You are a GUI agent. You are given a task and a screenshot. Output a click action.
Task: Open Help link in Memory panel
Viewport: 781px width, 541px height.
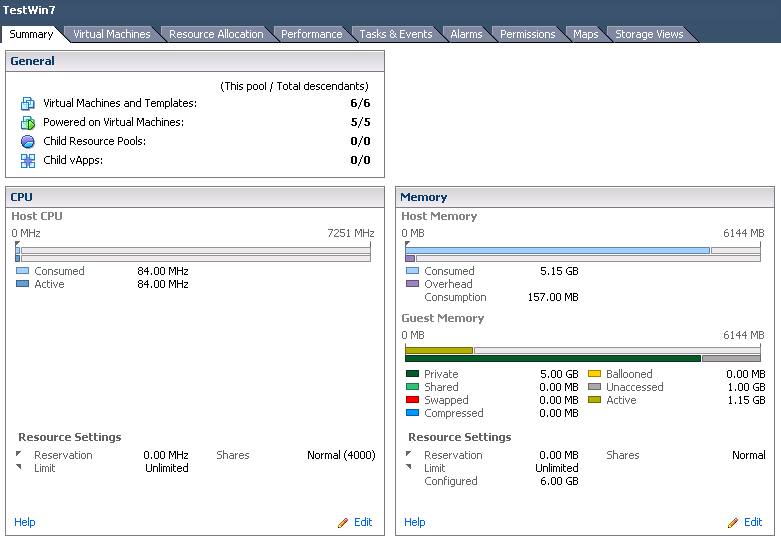[x=415, y=522]
